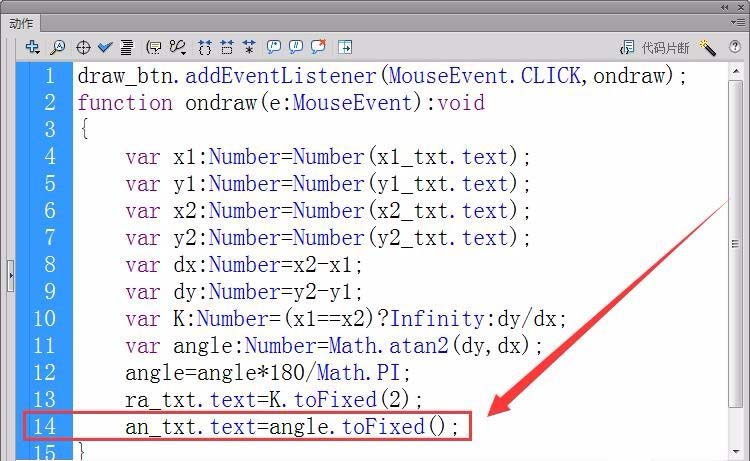
Task: Click 'dx:Number=x2-x1' on line 8
Action: click(263, 265)
